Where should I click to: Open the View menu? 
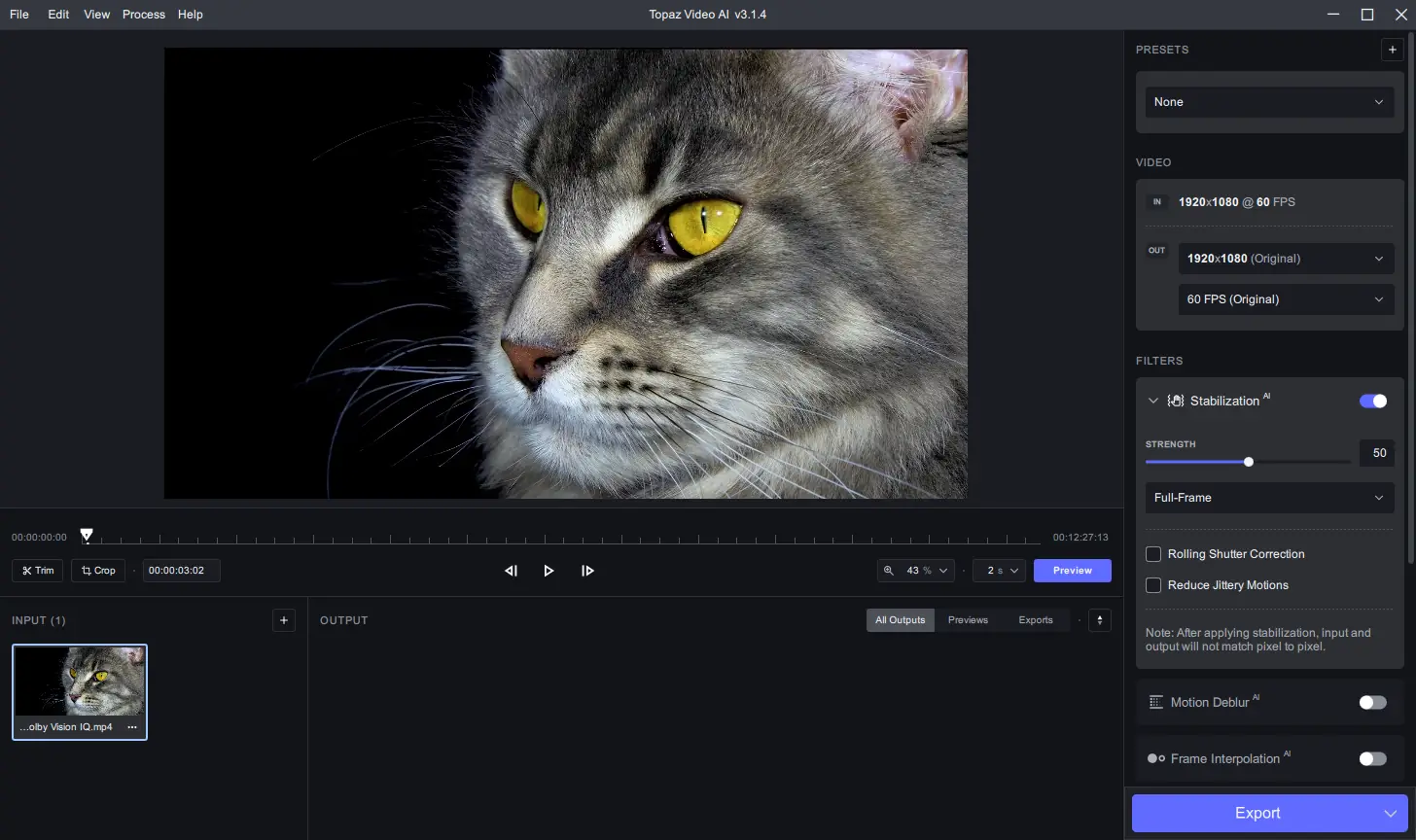click(97, 15)
